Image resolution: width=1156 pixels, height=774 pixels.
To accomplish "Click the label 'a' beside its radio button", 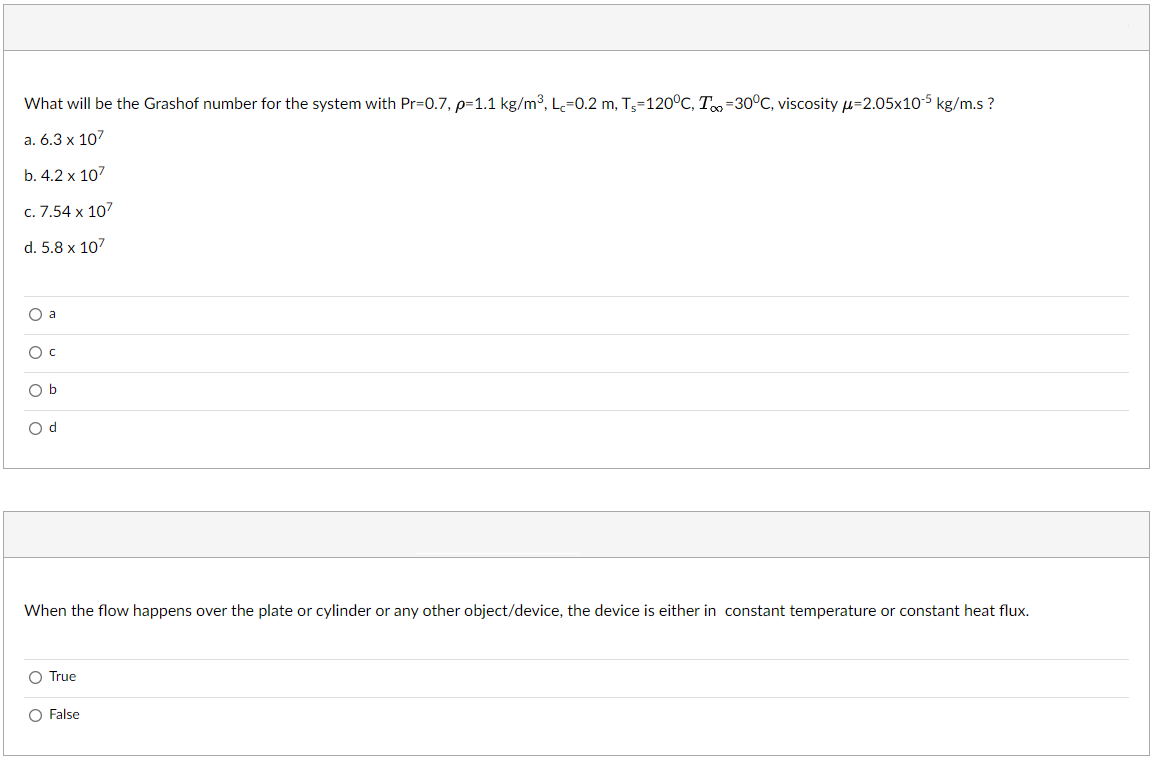I will click(52, 313).
